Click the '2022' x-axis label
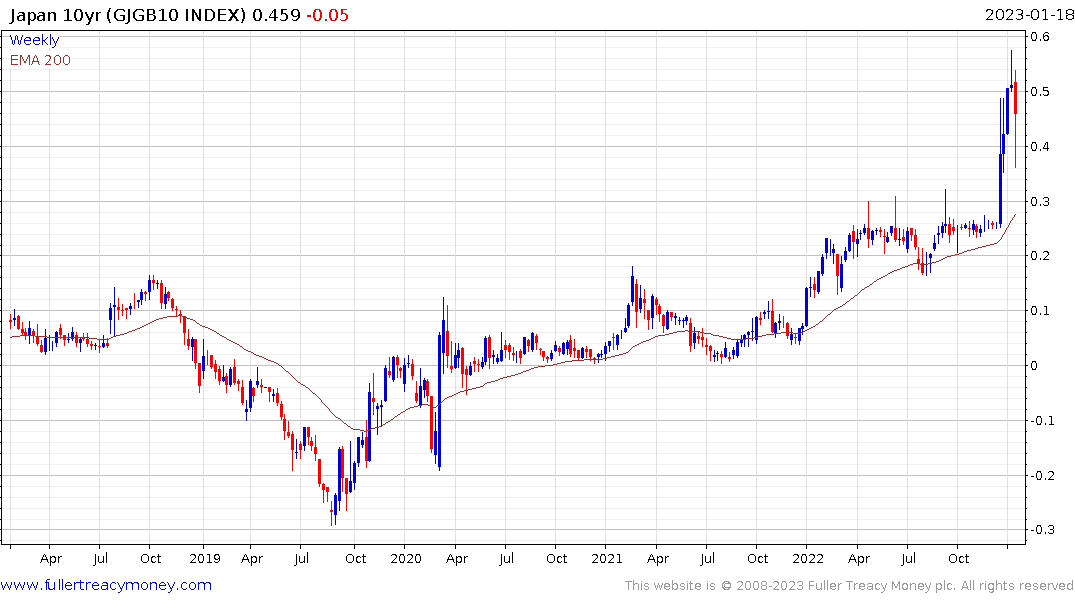1075x600 pixels. coord(808,558)
